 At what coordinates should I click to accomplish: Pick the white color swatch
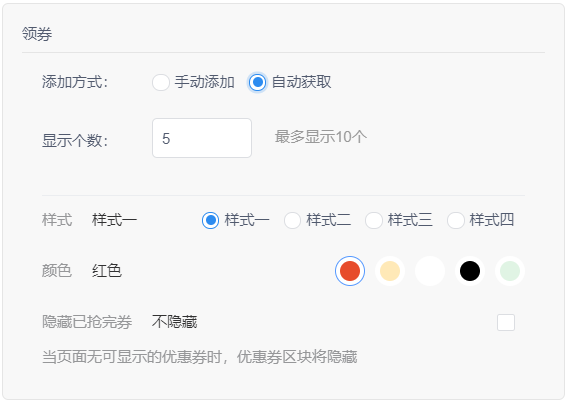click(430, 271)
